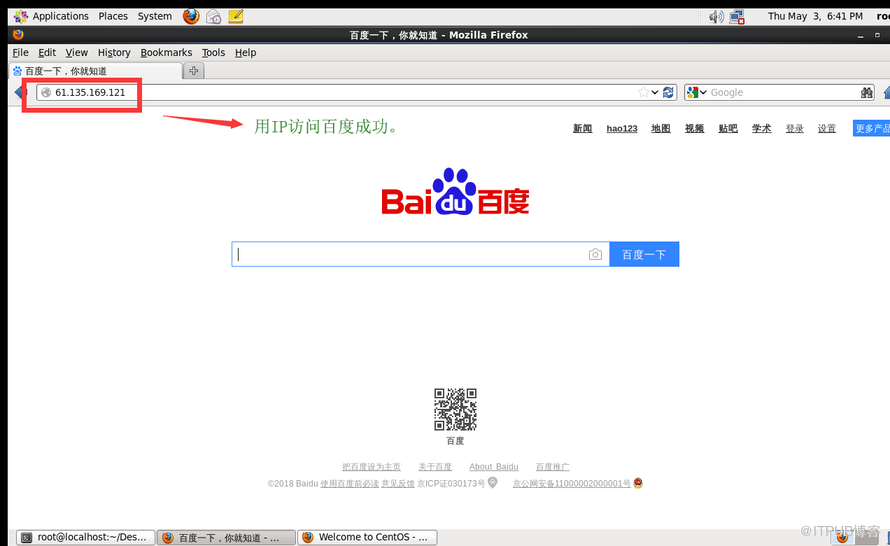
Task: Click the 把百度设为主页 link
Action: coord(371,467)
